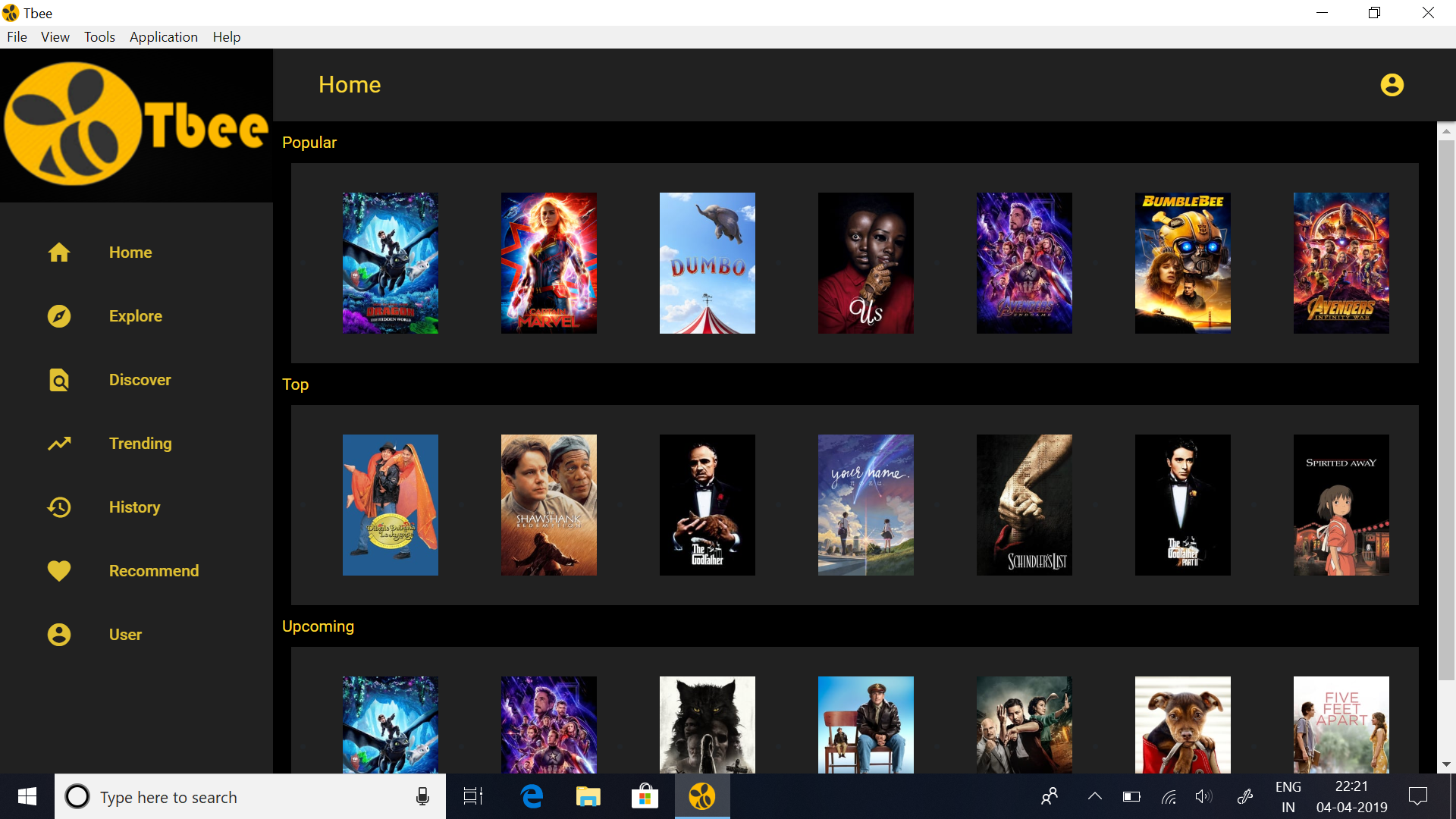
Task: Open the profile icon in the header
Action: 1392,85
